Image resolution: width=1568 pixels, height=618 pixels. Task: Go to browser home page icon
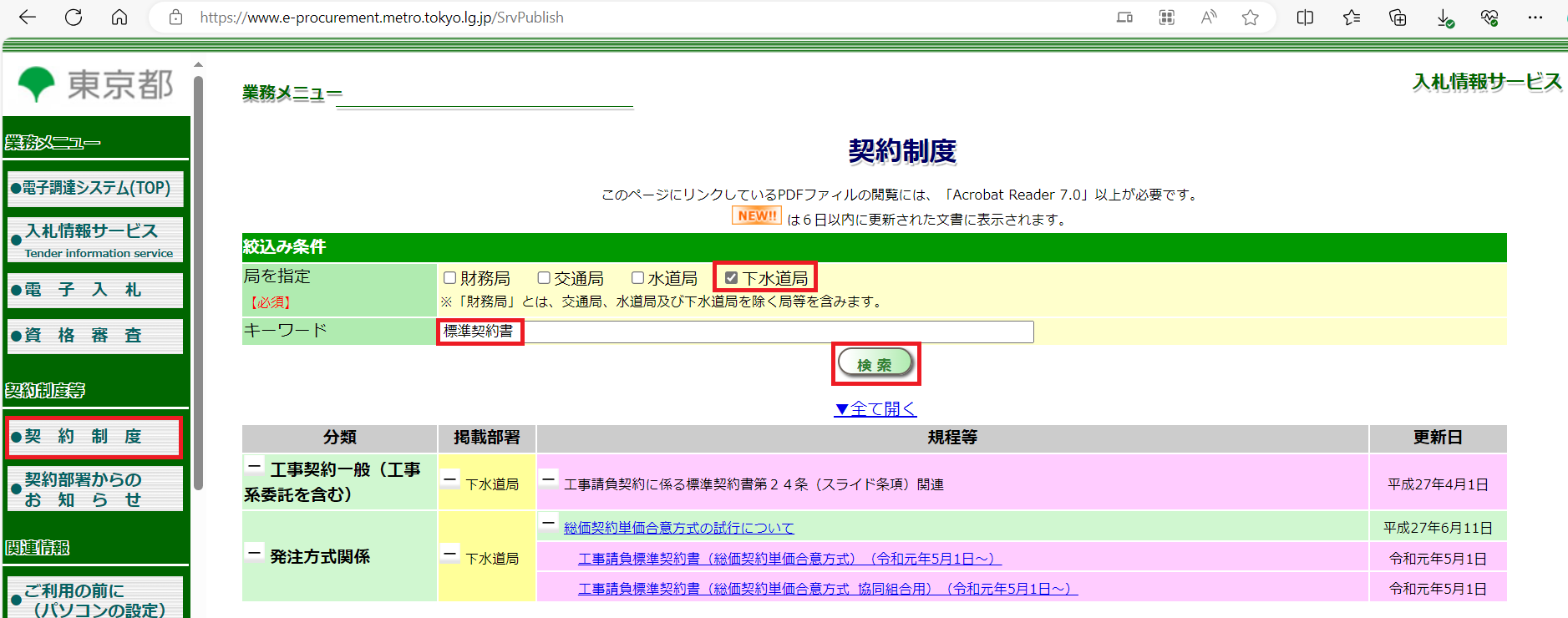119,18
